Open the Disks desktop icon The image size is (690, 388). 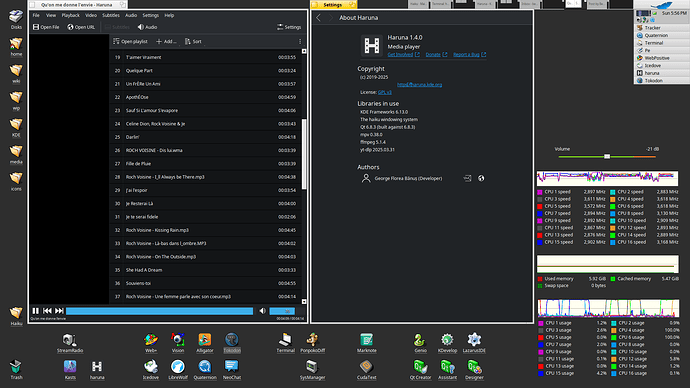click(16, 19)
